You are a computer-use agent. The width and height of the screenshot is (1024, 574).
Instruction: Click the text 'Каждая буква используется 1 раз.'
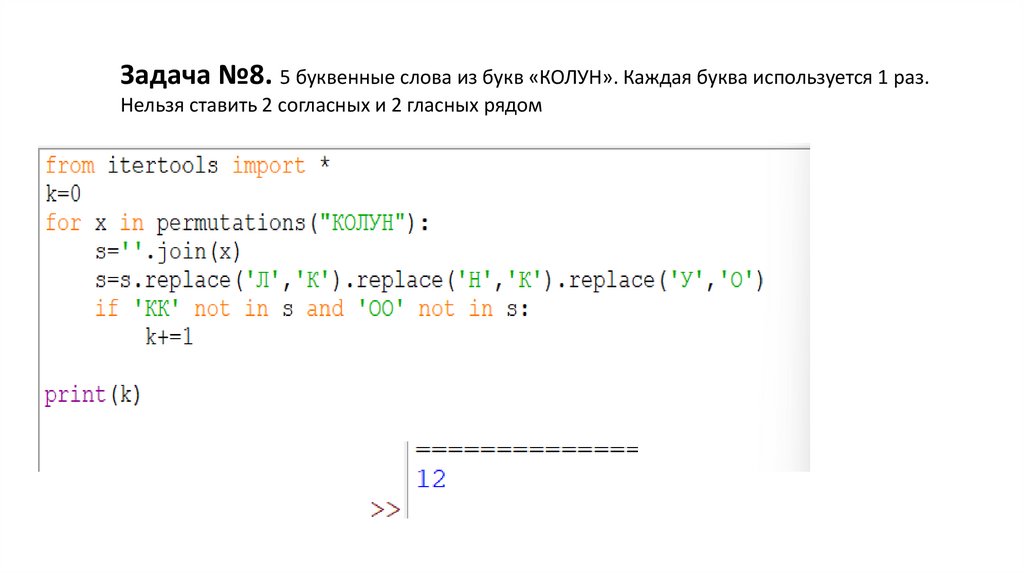(x=776, y=78)
